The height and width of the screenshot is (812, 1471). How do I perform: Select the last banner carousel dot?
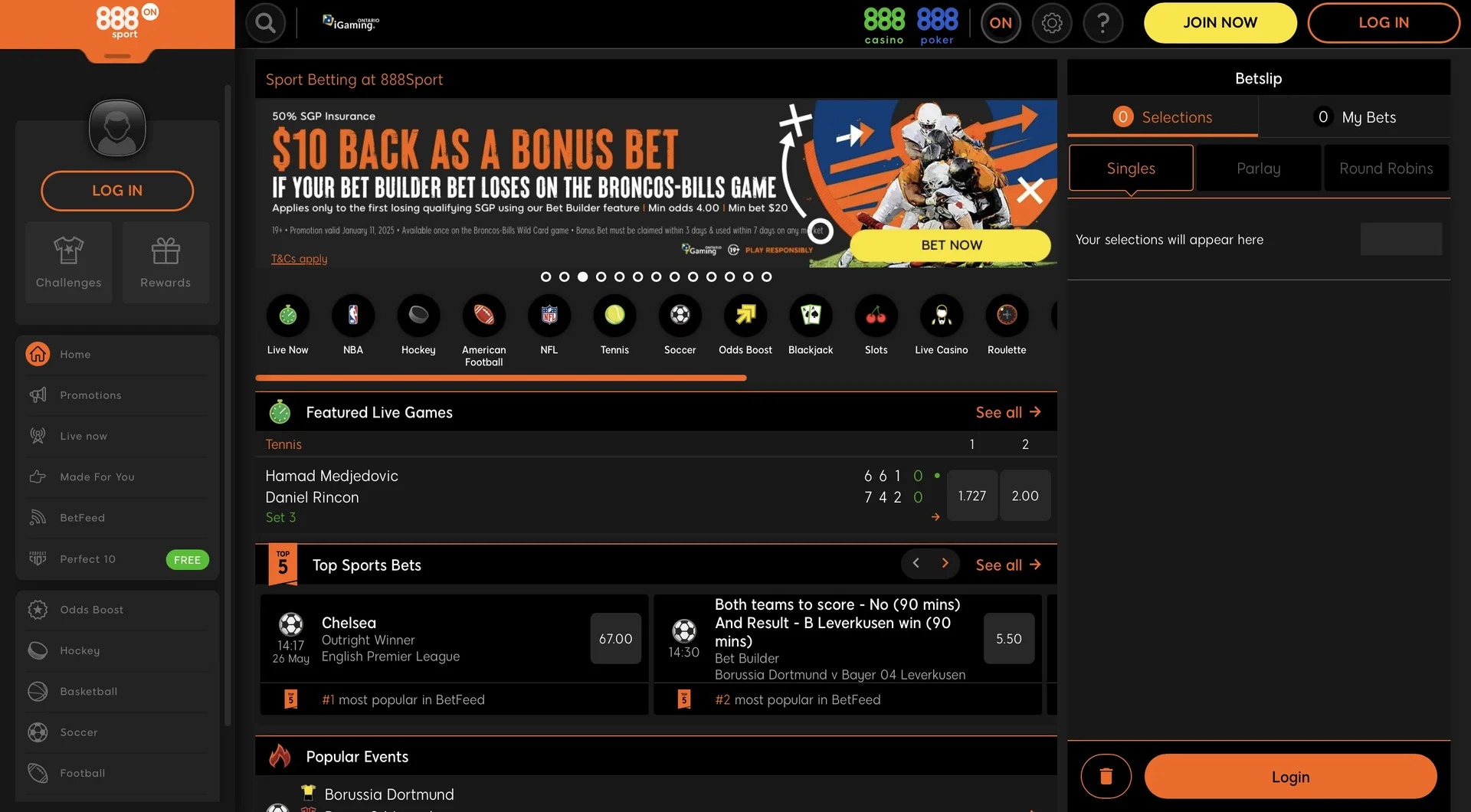tap(766, 277)
